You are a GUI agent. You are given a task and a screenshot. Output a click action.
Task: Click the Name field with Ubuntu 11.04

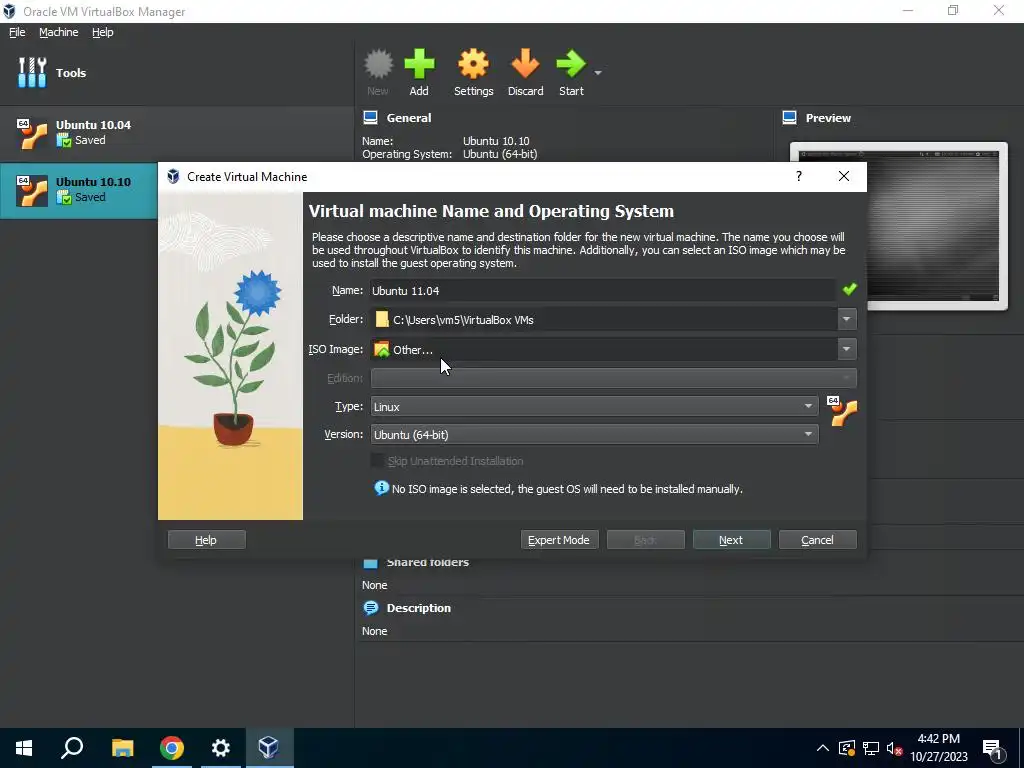(x=602, y=291)
